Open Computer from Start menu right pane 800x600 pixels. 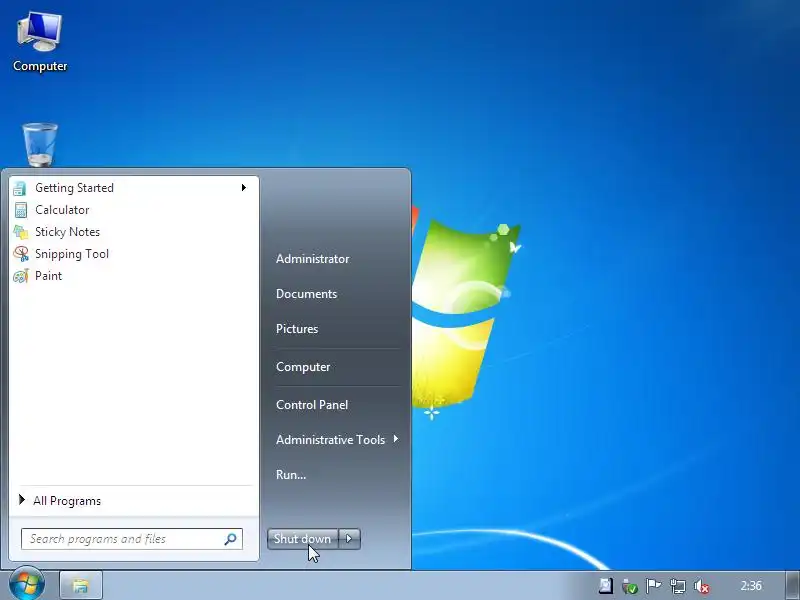303,367
